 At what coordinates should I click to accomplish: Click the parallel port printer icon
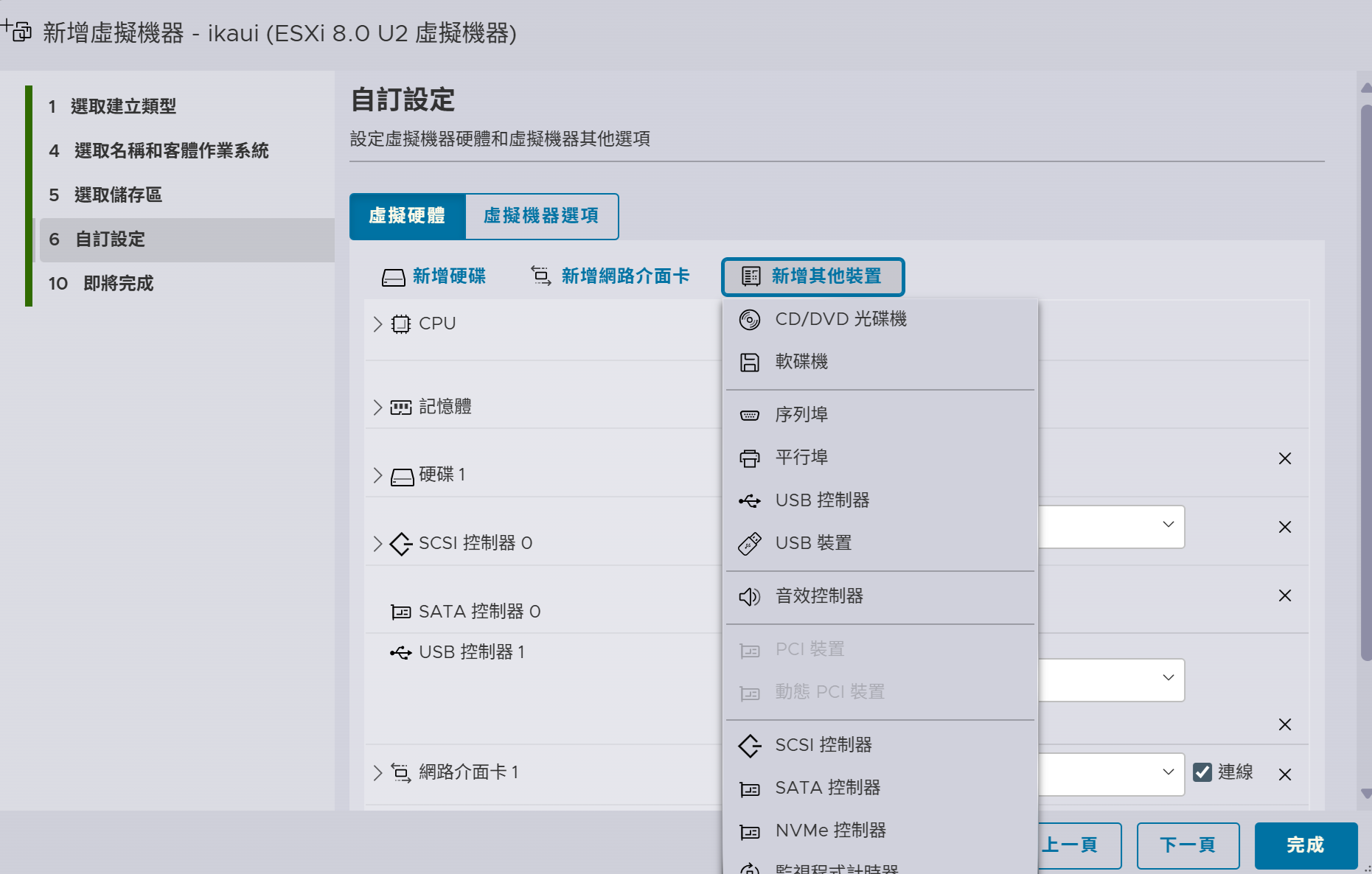click(749, 458)
